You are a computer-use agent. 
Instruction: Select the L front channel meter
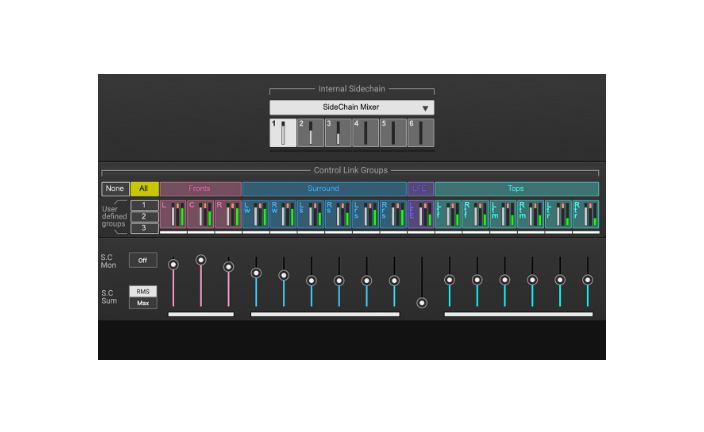pyautogui.click(x=173, y=215)
